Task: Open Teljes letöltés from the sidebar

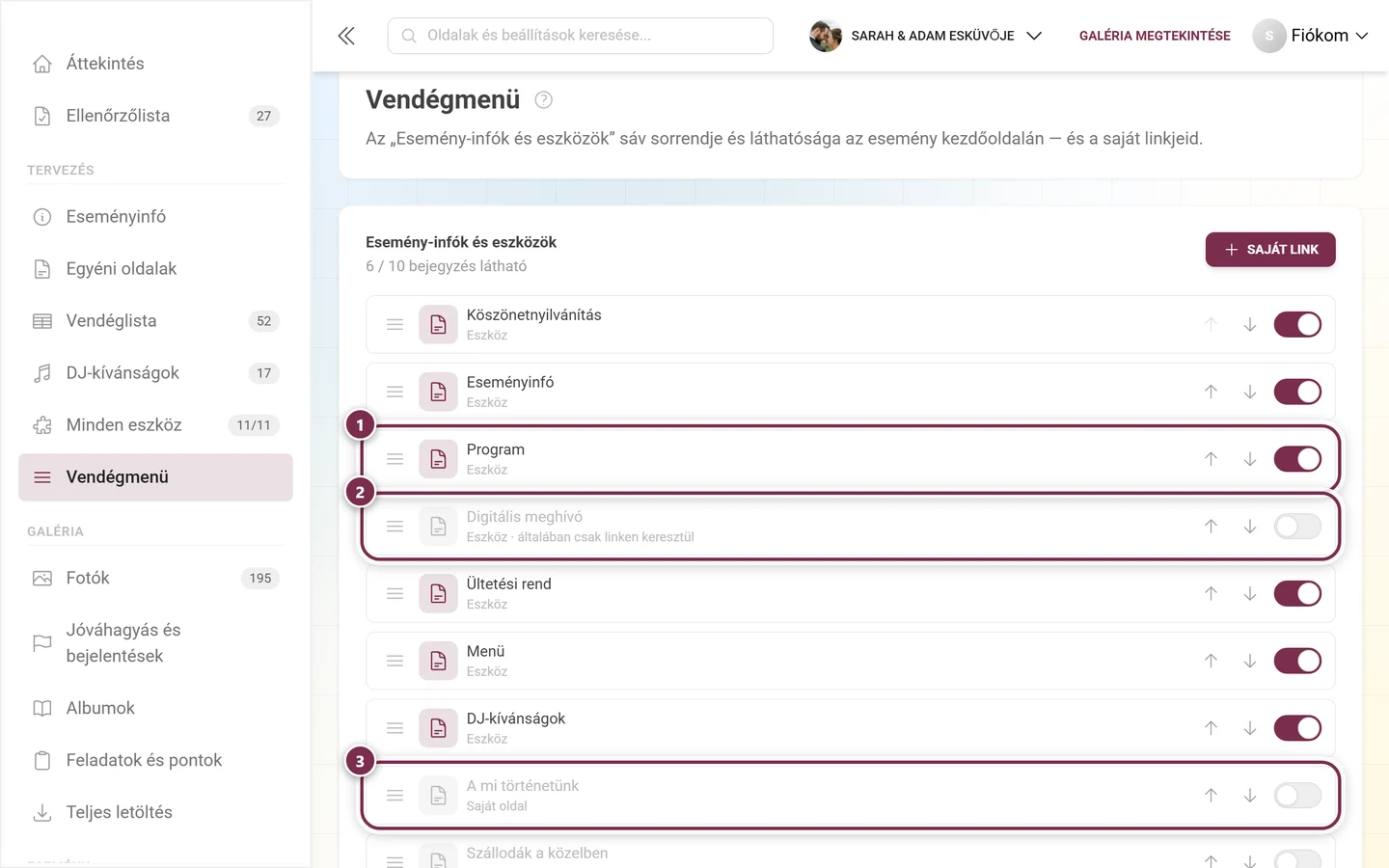Action: [155, 812]
